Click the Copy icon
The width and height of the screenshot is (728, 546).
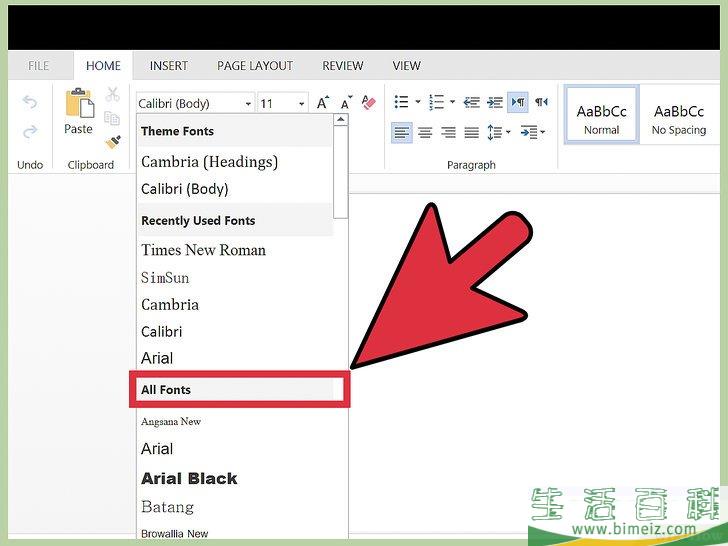pyautogui.click(x=112, y=118)
